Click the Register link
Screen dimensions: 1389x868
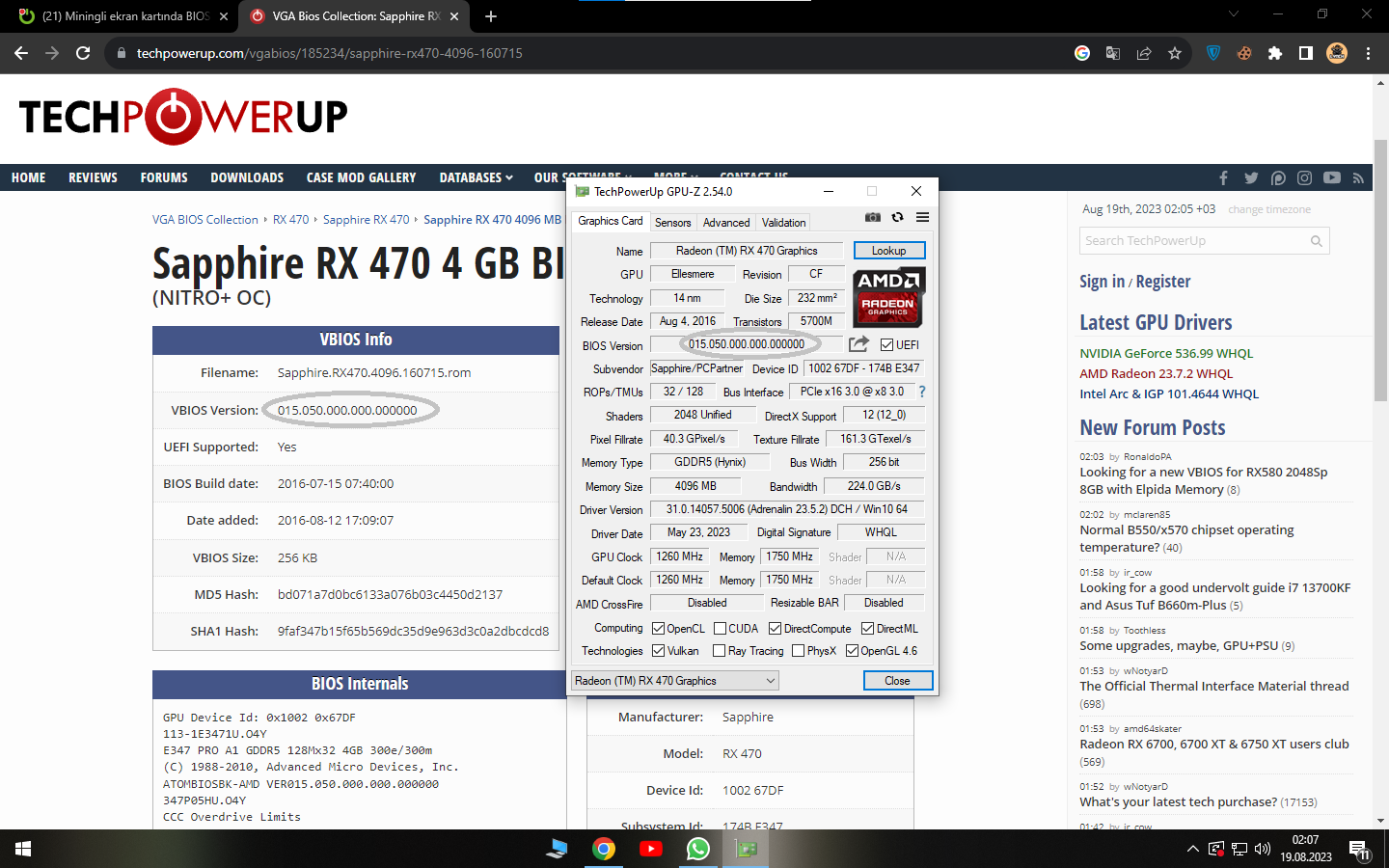coord(1163,282)
